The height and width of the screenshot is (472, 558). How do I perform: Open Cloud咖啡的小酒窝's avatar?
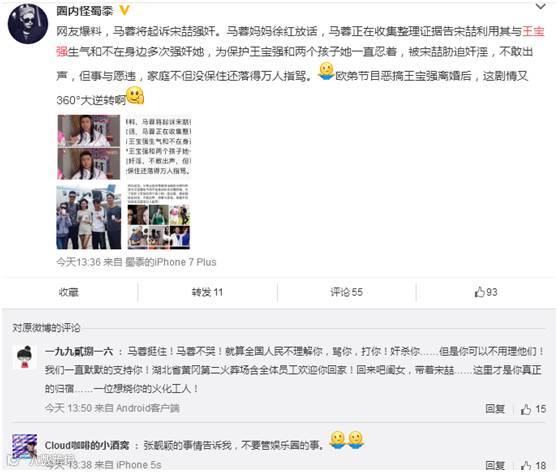[24, 447]
